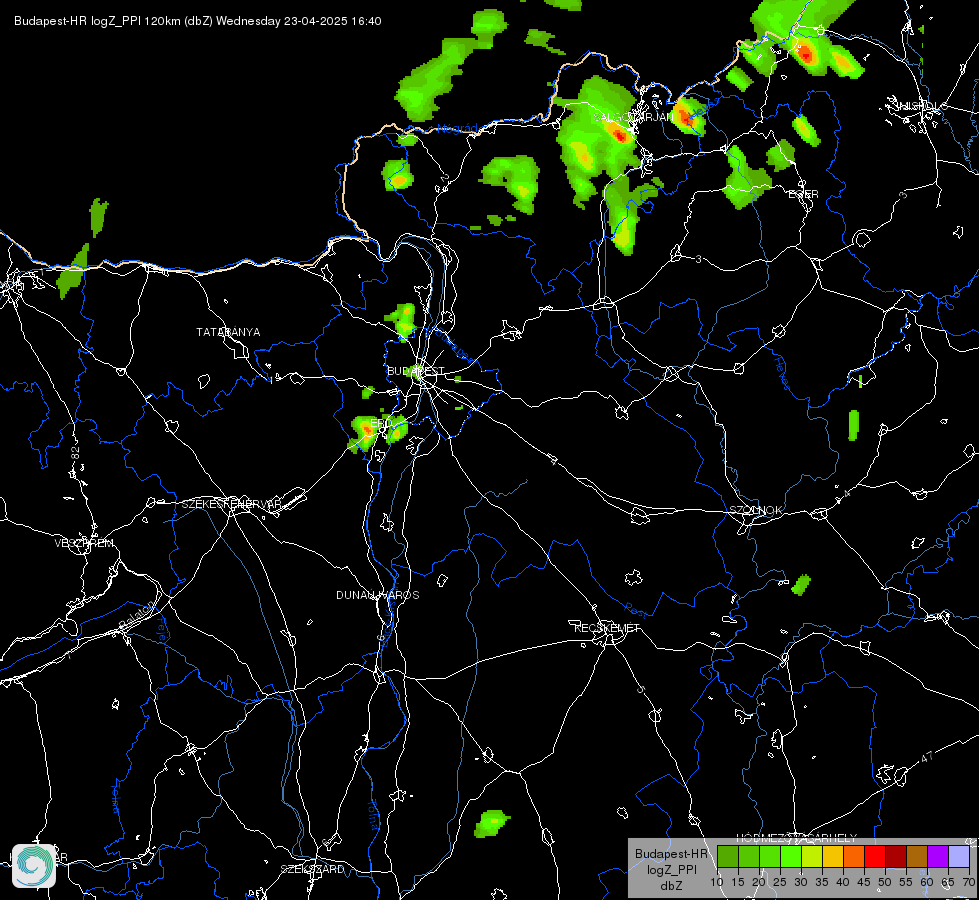This screenshot has width=979, height=900.
Task: Click the 50-55 dBZ dark red legend swatch
Action: coord(896,856)
